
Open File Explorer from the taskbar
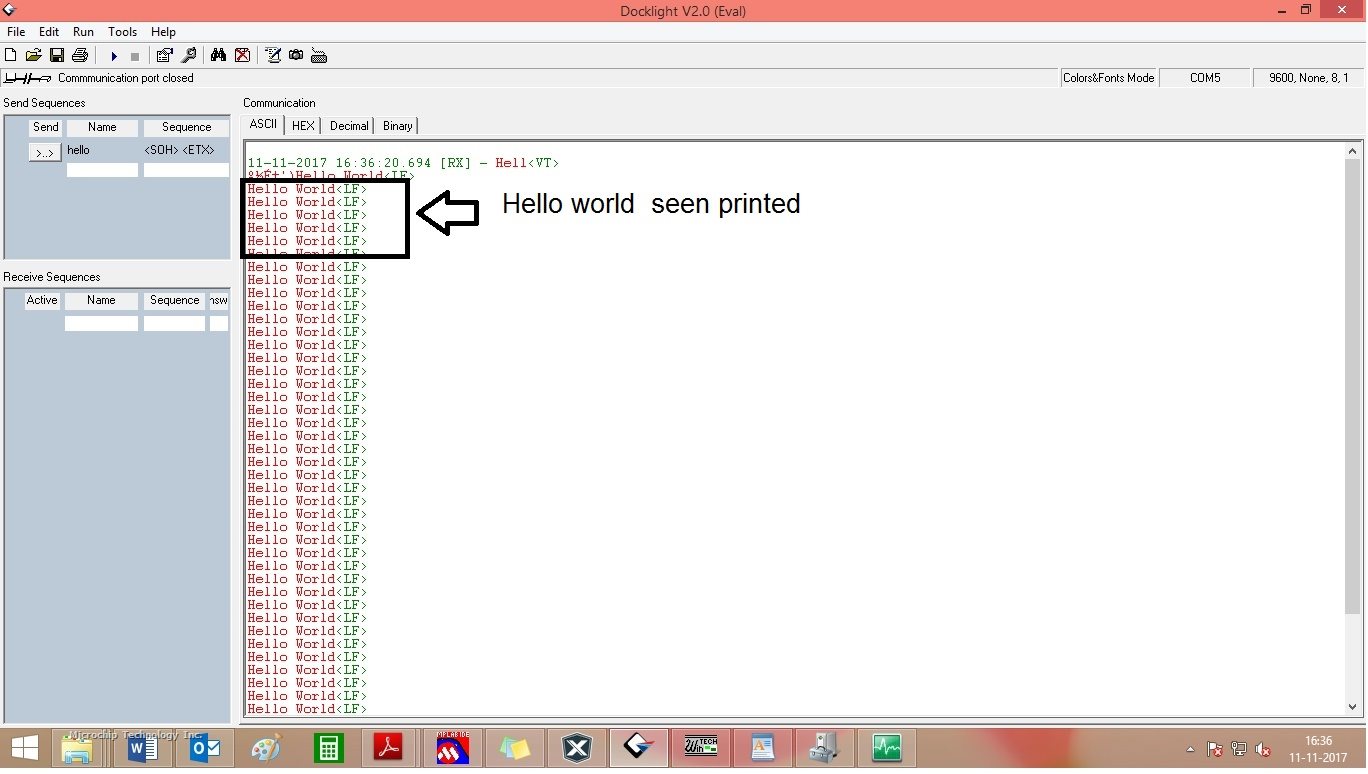pos(78,748)
